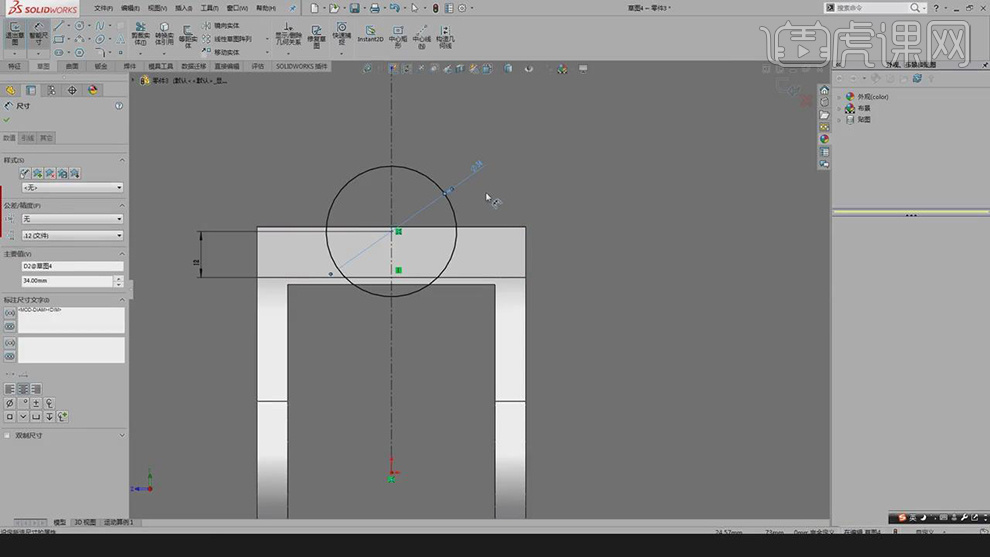Image resolution: width=990 pixels, height=557 pixels.
Task: Open the precision .12 (文件) dropdown
Action: (x=72, y=235)
